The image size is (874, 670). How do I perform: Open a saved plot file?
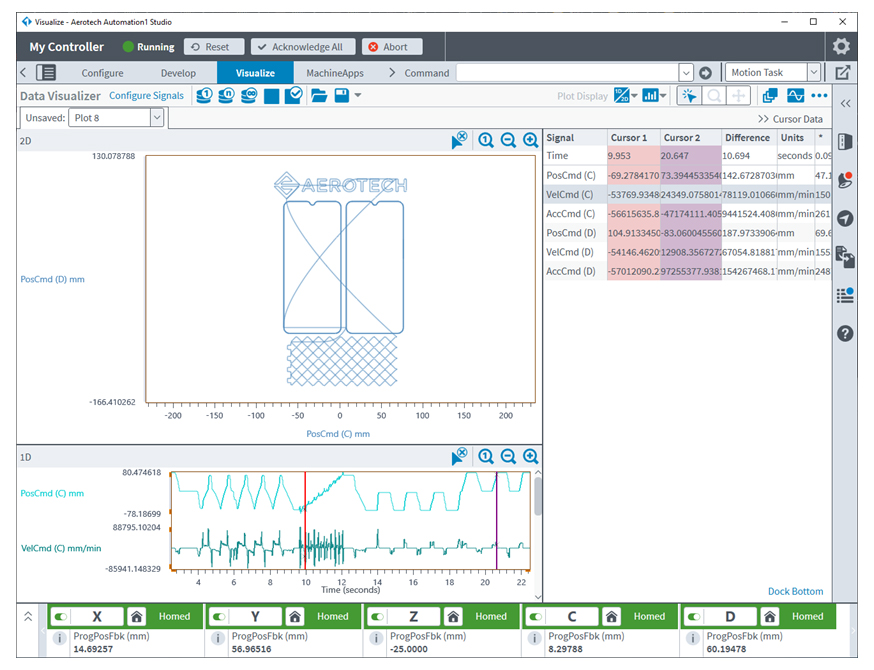(321, 95)
